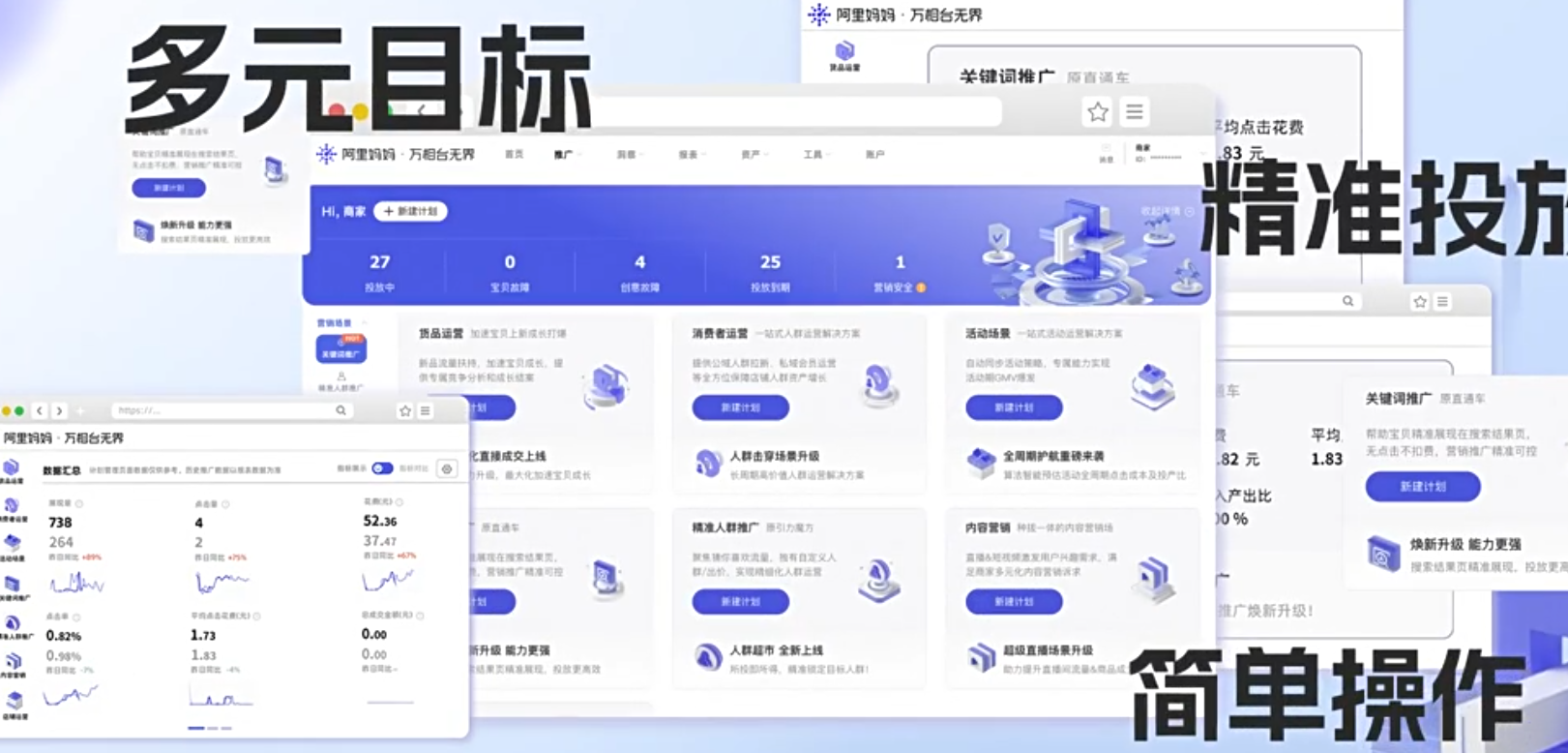Click the 4 创意故障 statistic in the banner
1568x753 pixels.
[x=639, y=272]
